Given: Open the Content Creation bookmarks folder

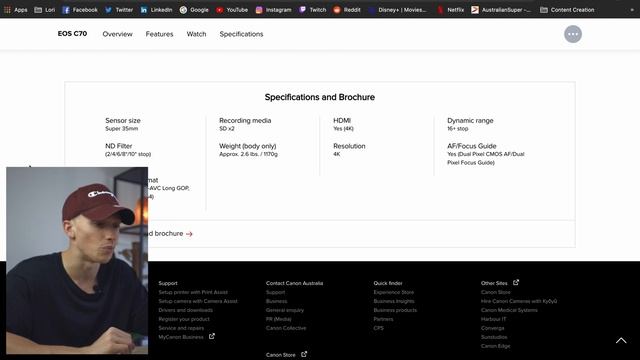Looking at the screenshot, I should [567, 10].
